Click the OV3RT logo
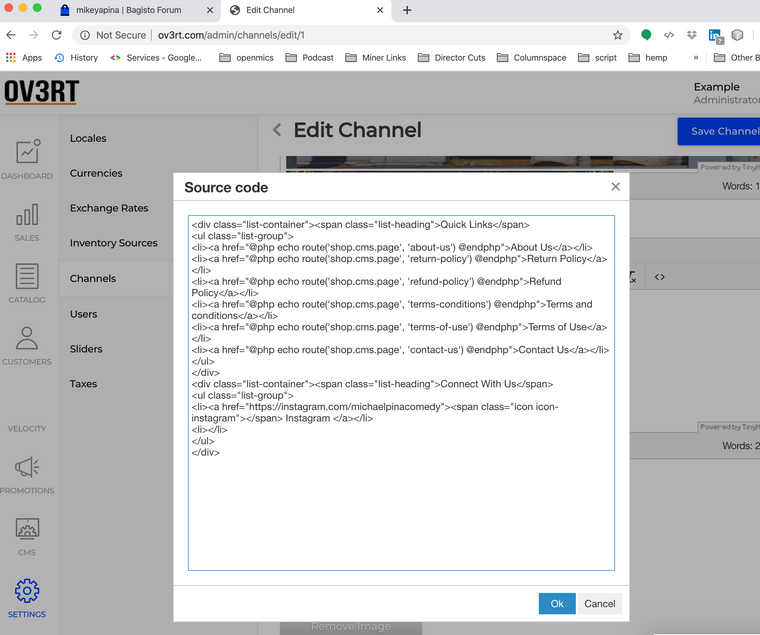This screenshot has height=635, width=760. (x=42, y=91)
